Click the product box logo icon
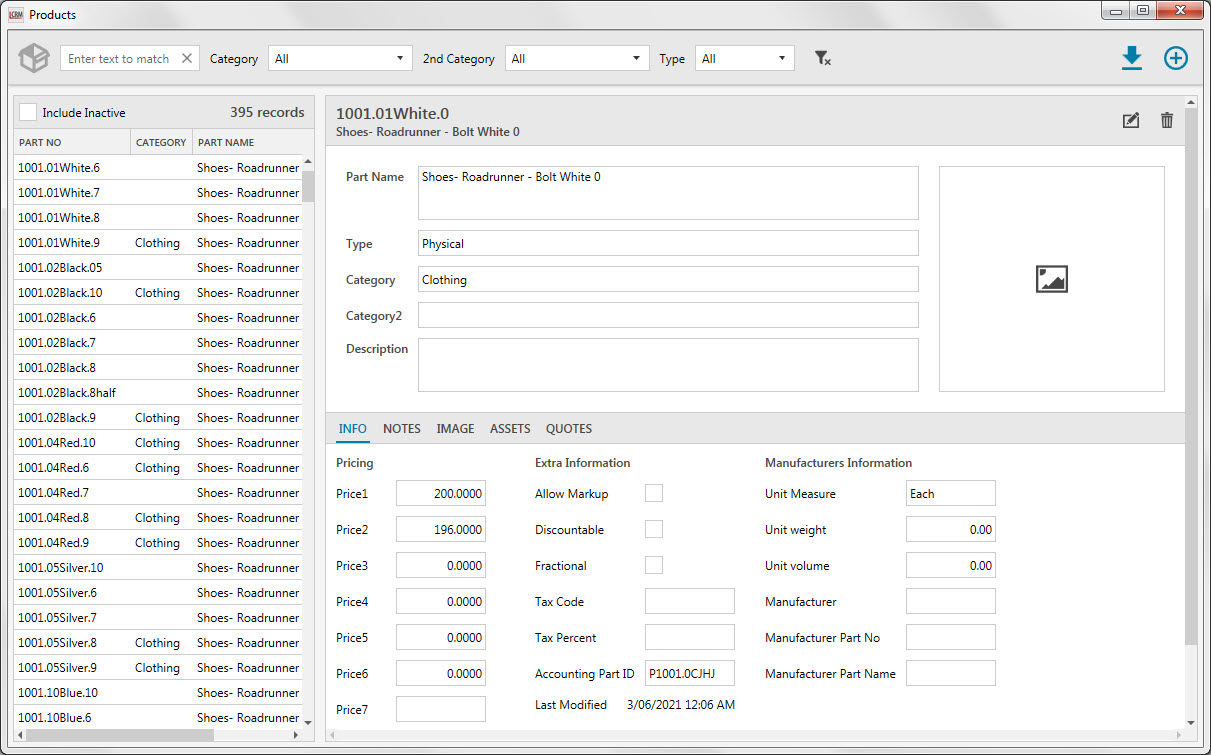 (x=33, y=58)
